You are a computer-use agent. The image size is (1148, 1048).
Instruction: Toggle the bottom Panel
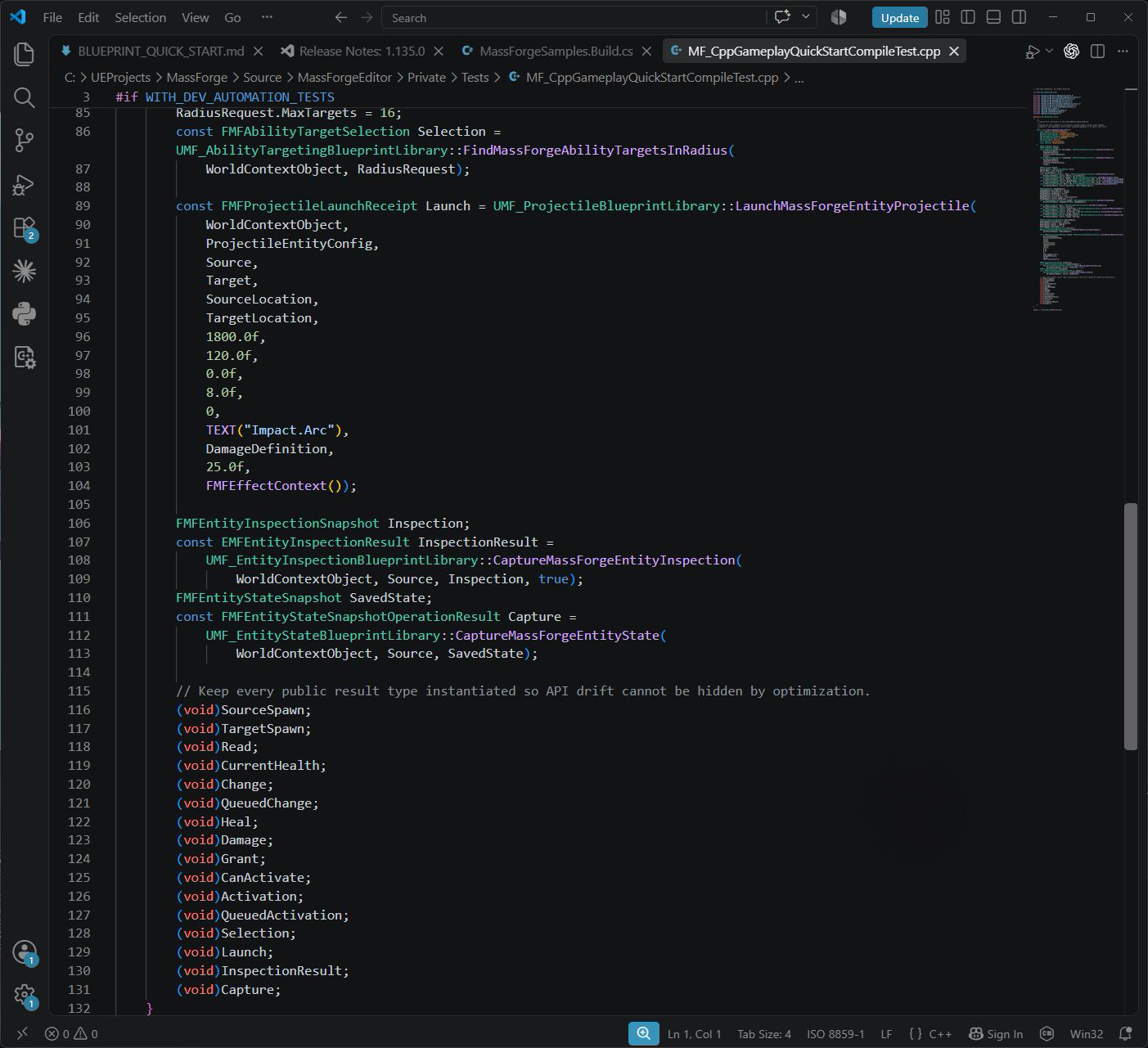pos(993,17)
